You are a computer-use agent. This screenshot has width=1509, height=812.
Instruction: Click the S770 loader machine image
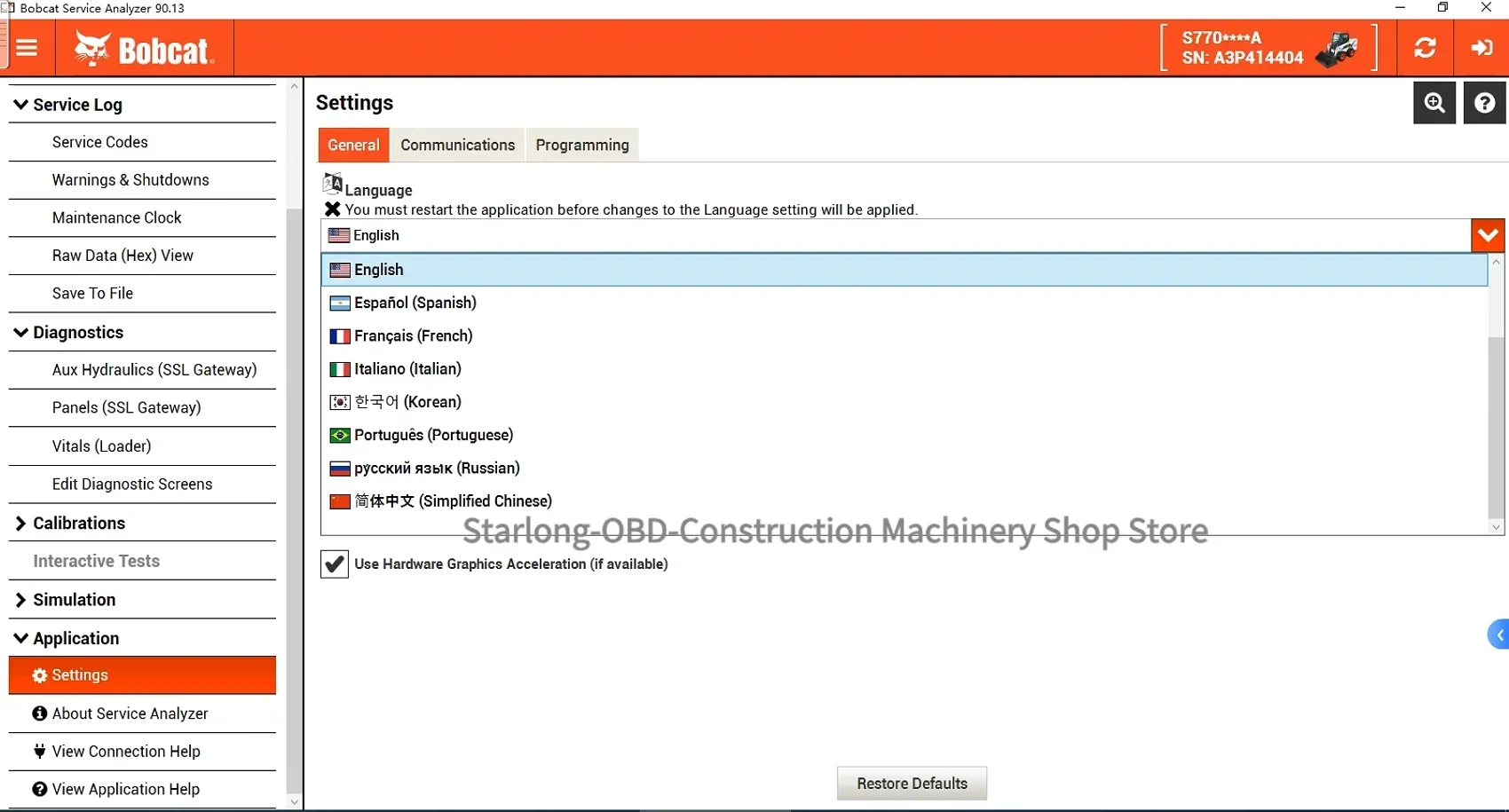1338,49
